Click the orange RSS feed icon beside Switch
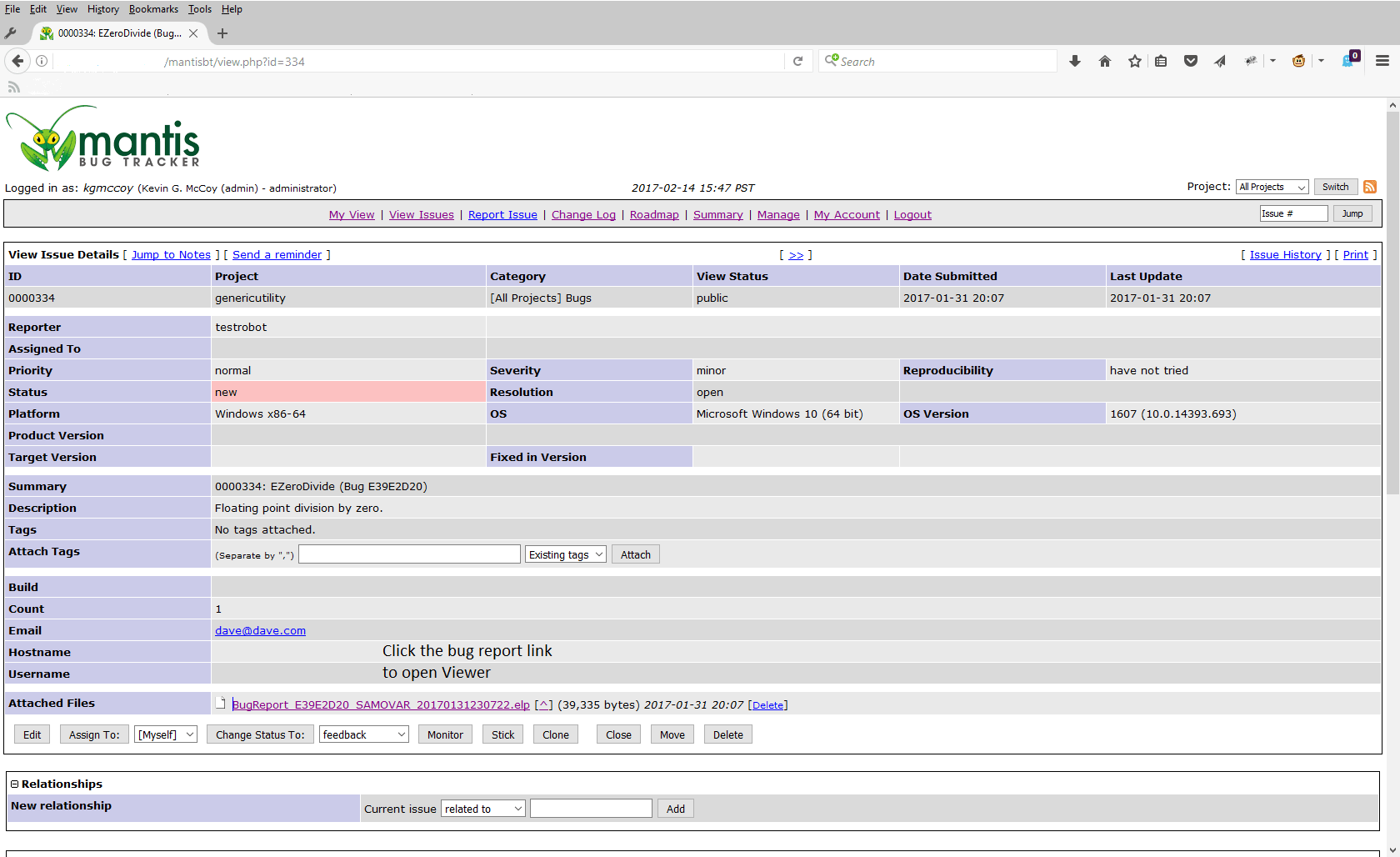Viewport: 1400px width, 857px height. (x=1369, y=187)
